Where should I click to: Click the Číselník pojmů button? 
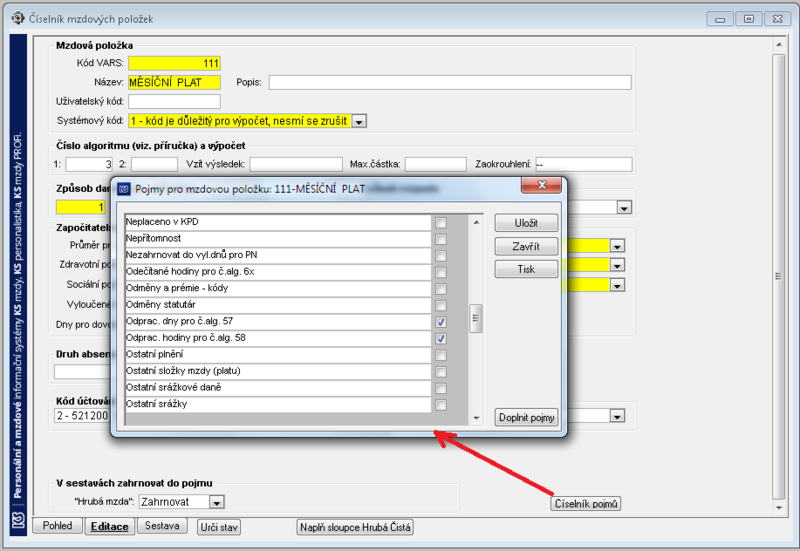point(586,504)
